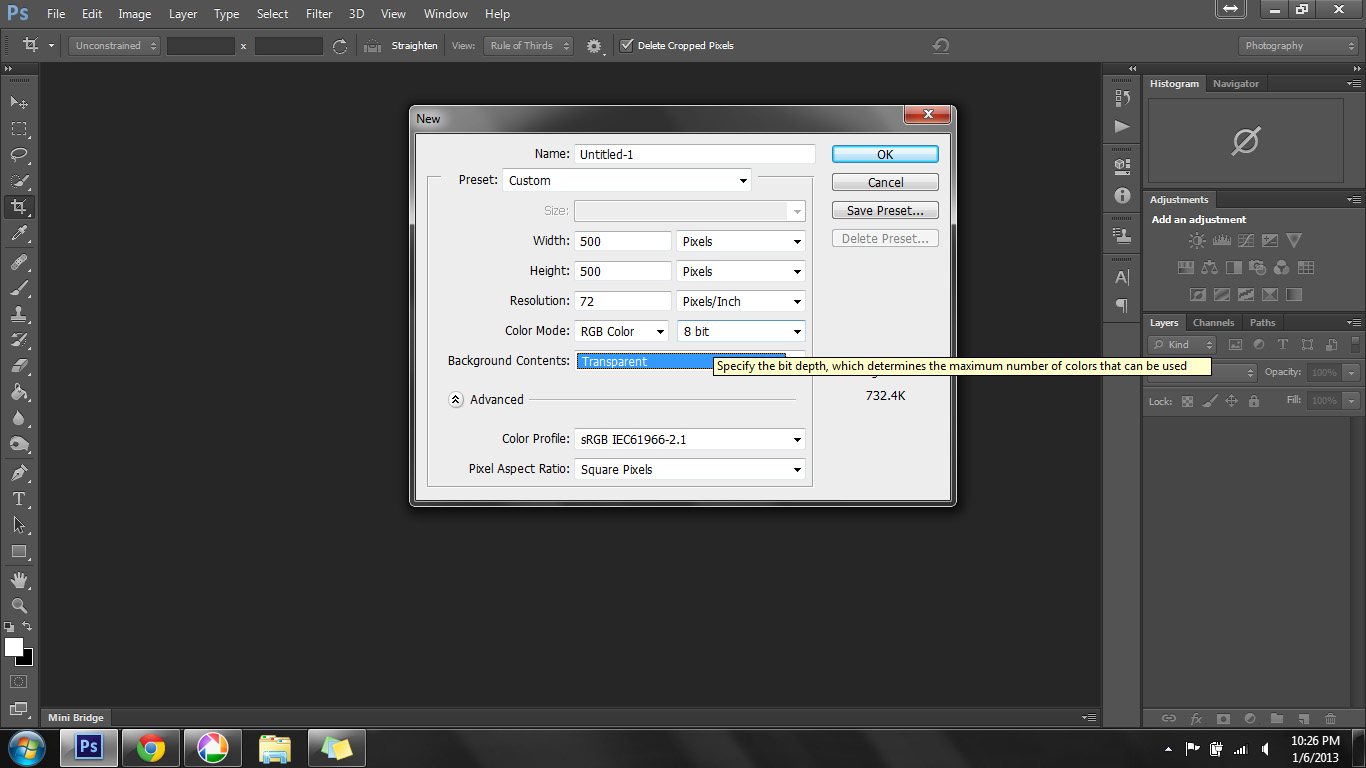Select the Quick Selection tool
The height and width of the screenshot is (768, 1366).
pyautogui.click(x=19, y=181)
